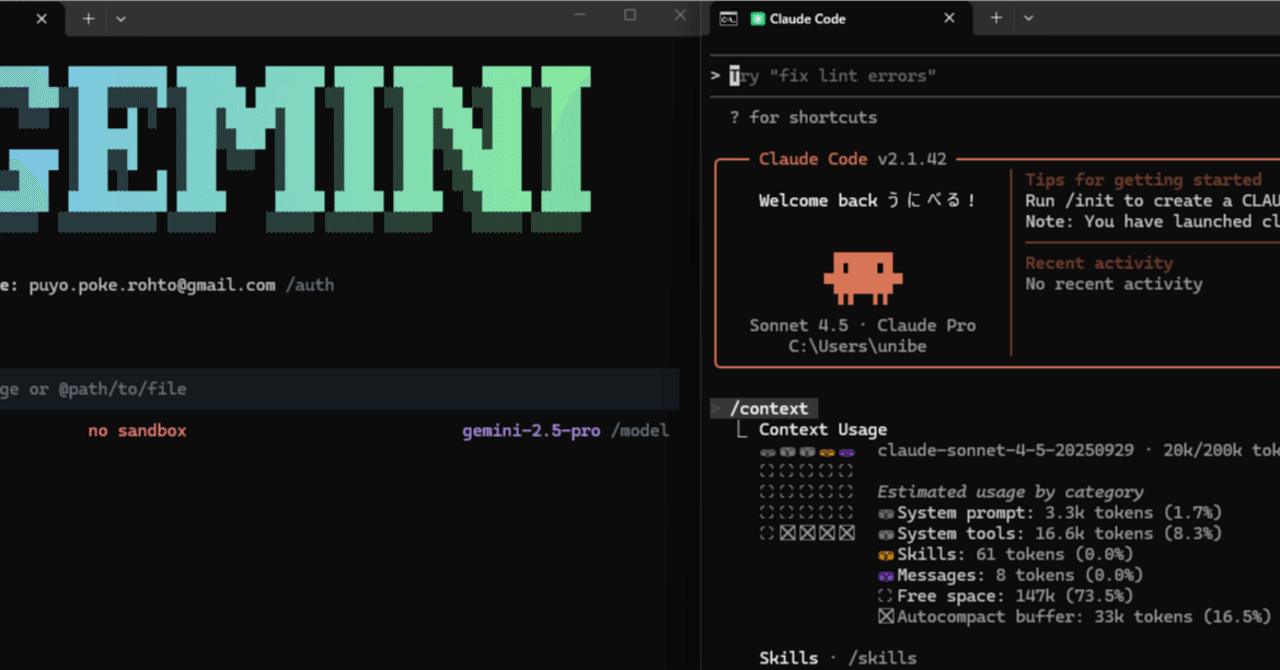Click the gemini-2.5-pro model label

(531, 431)
